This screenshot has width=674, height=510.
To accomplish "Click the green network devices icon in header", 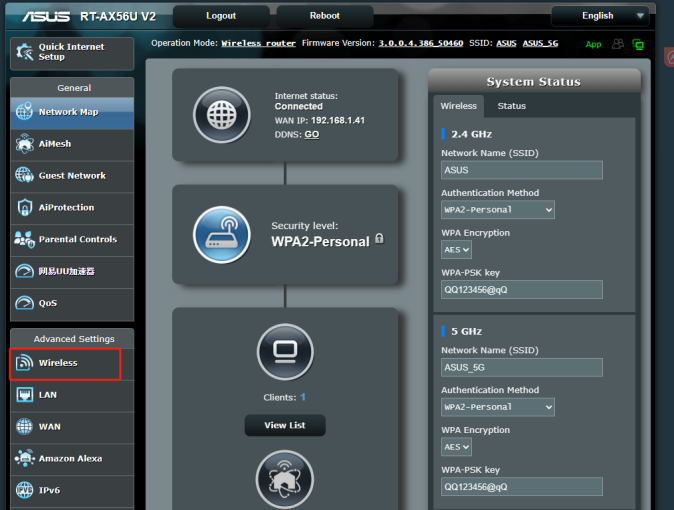I will [x=638, y=44].
